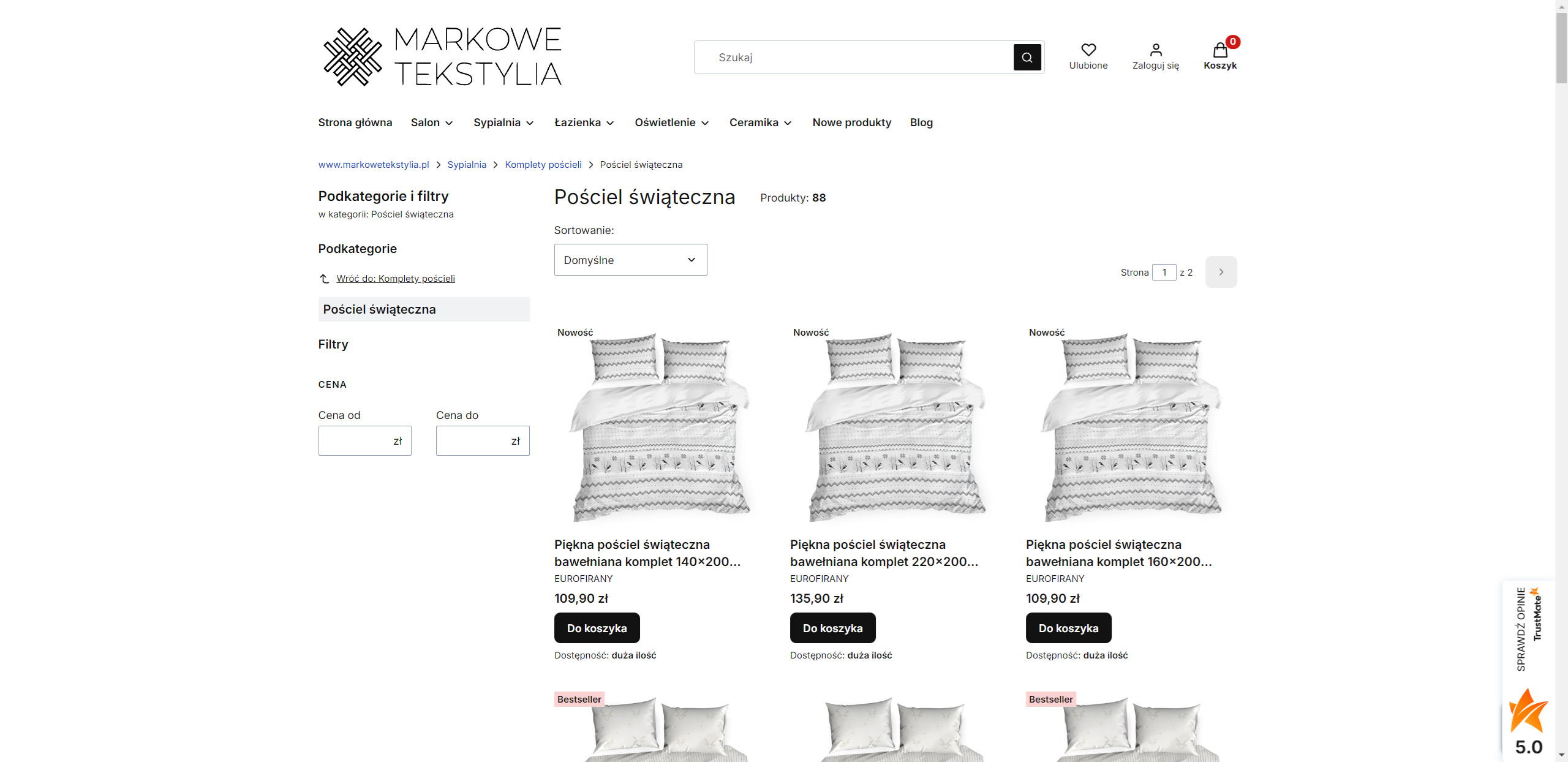Expand the Oświetlenie menu
Screen dimensions: 1568x762
pyautogui.click(x=672, y=123)
